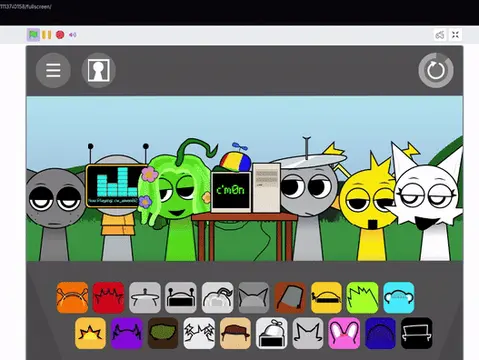Pick the brown bucket-hat character icon
The width and height of the screenshot is (479, 360).
tap(290, 297)
